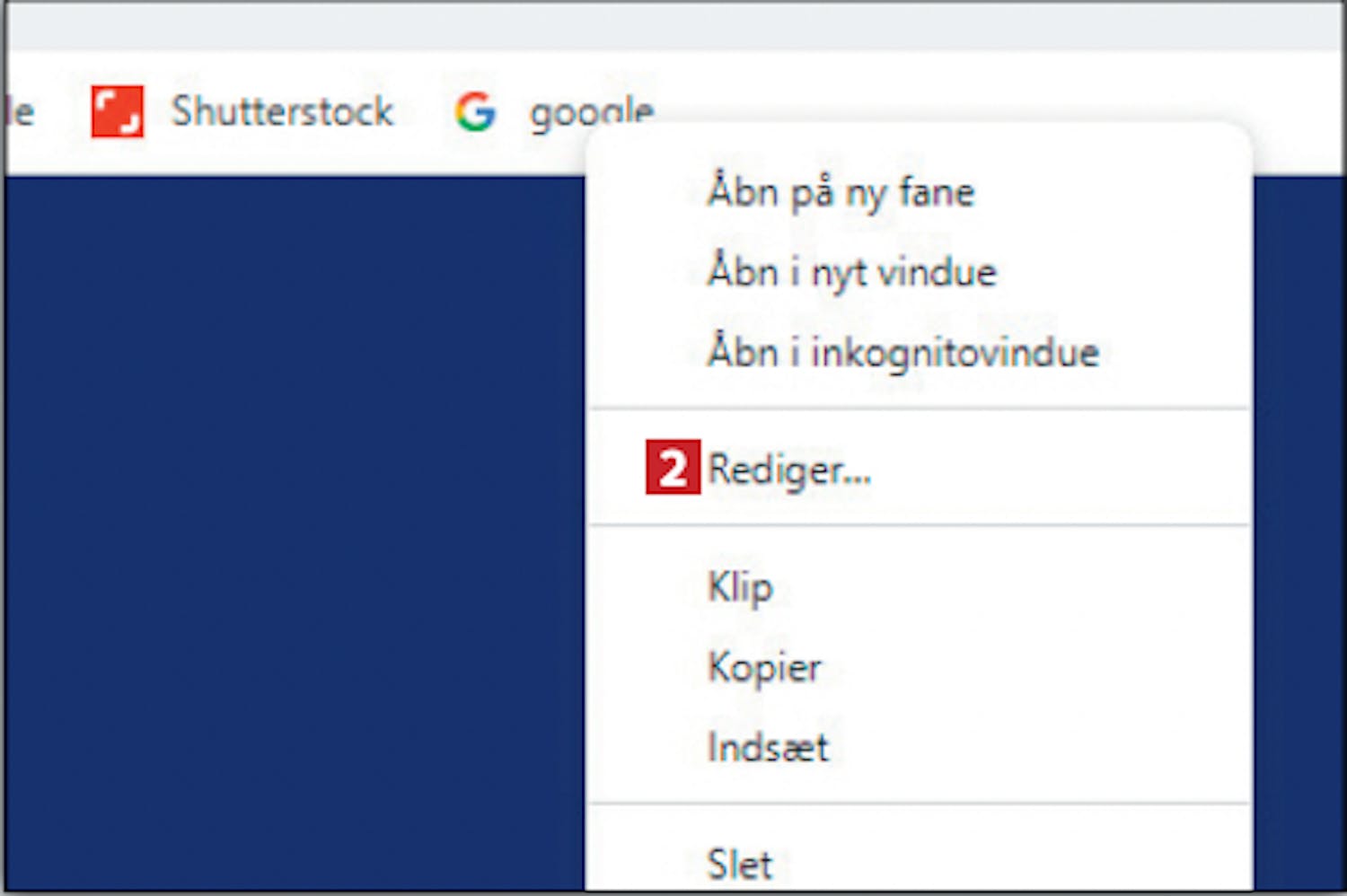Click the Google G favicon
This screenshot has height=896, width=1347.
[474, 111]
